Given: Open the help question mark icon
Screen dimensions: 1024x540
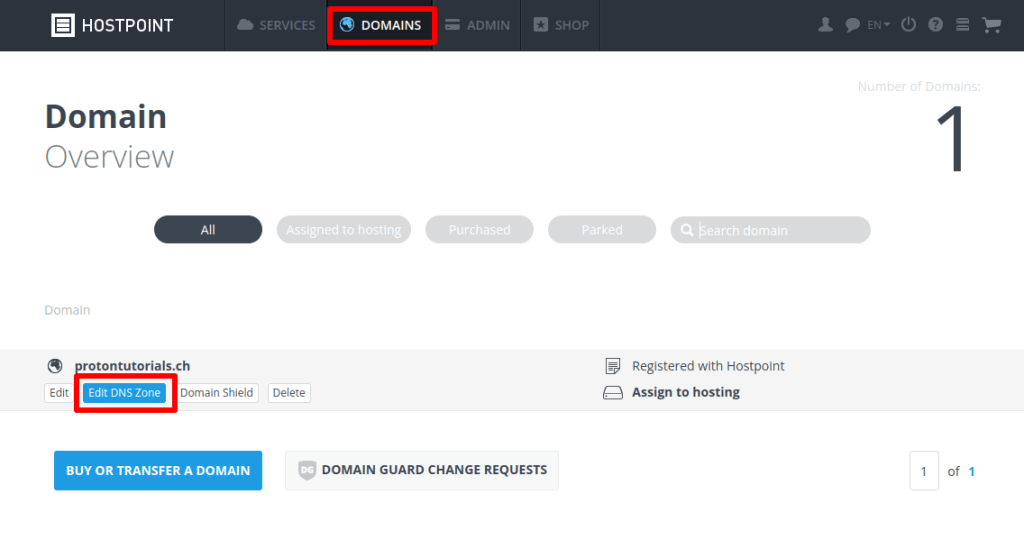Looking at the screenshot, I should pos(935,25).
